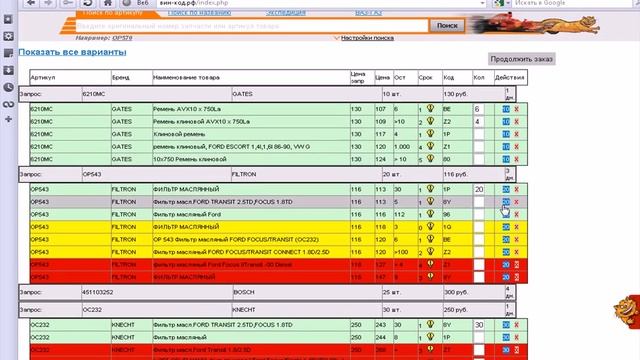Screen dimensions: 640x360
Task: Open the Bookmarks star panel in the sidebar
Action: [x=8, y=19]
